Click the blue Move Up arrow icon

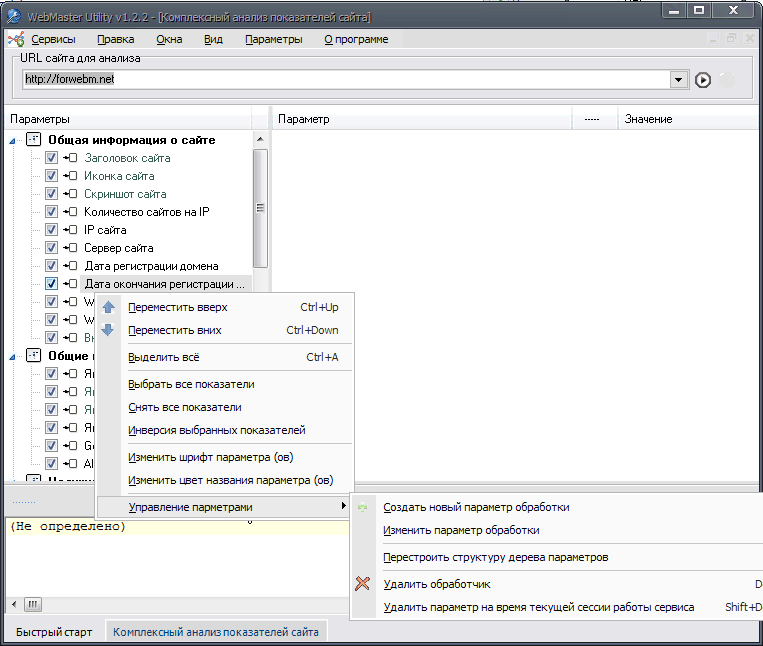(x=108, y=308)
